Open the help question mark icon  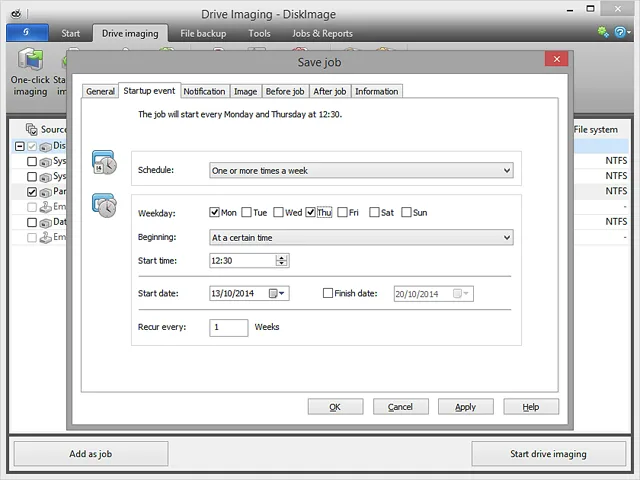(620, 32)
